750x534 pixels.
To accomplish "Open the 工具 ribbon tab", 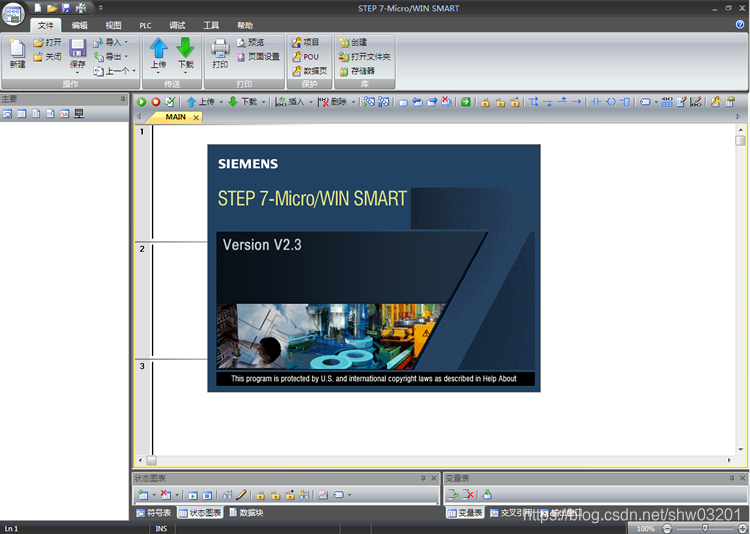I will [211, 25].
